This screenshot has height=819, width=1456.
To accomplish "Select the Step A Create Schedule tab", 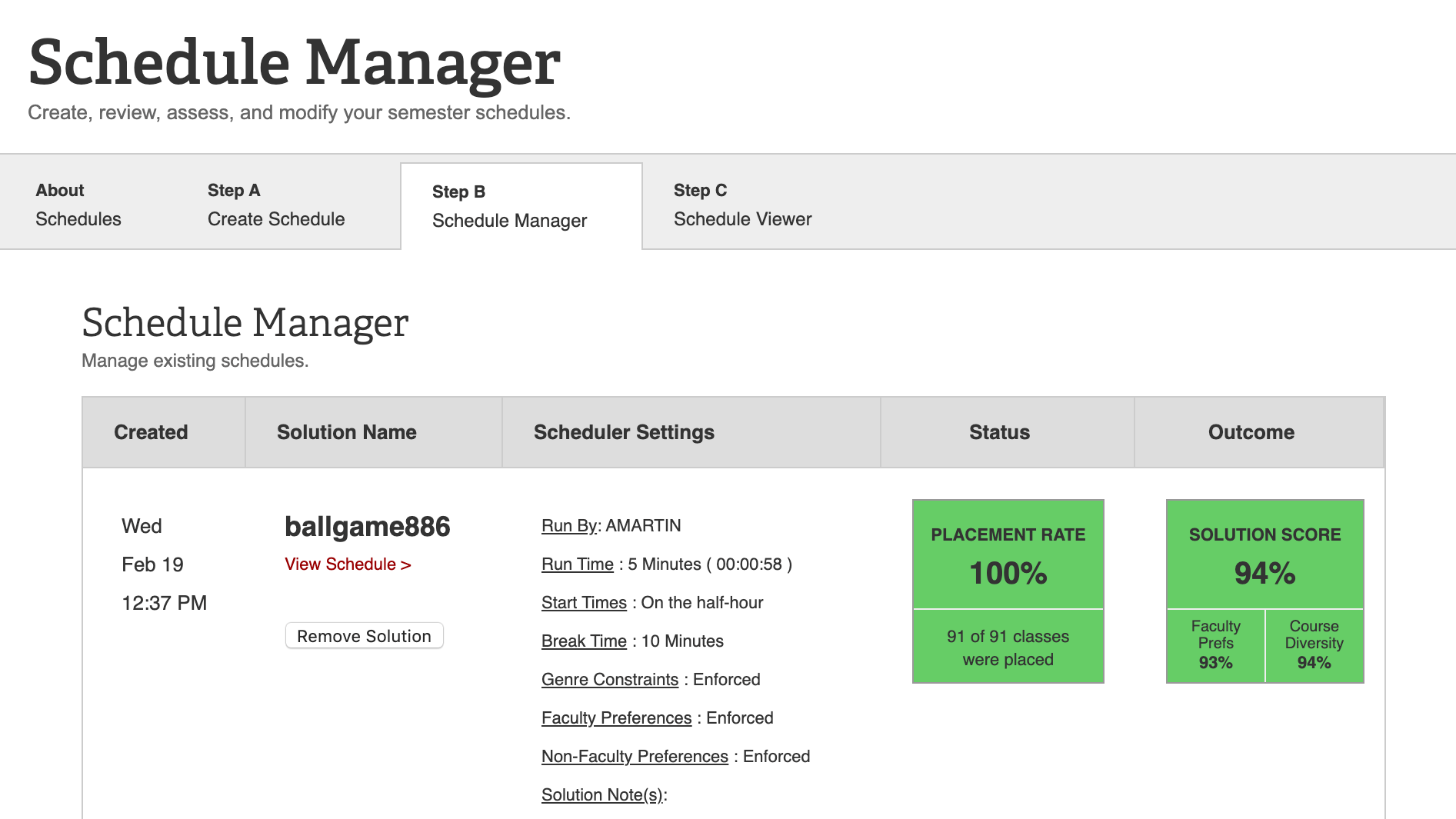I will (275, 204).
